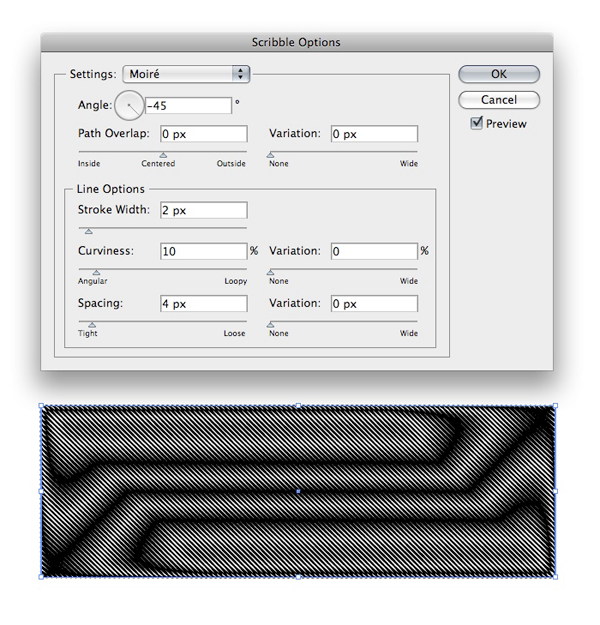This screenshot has height=625, width=600.
Task: Click the Curviness input field
Action: [204, 251]
